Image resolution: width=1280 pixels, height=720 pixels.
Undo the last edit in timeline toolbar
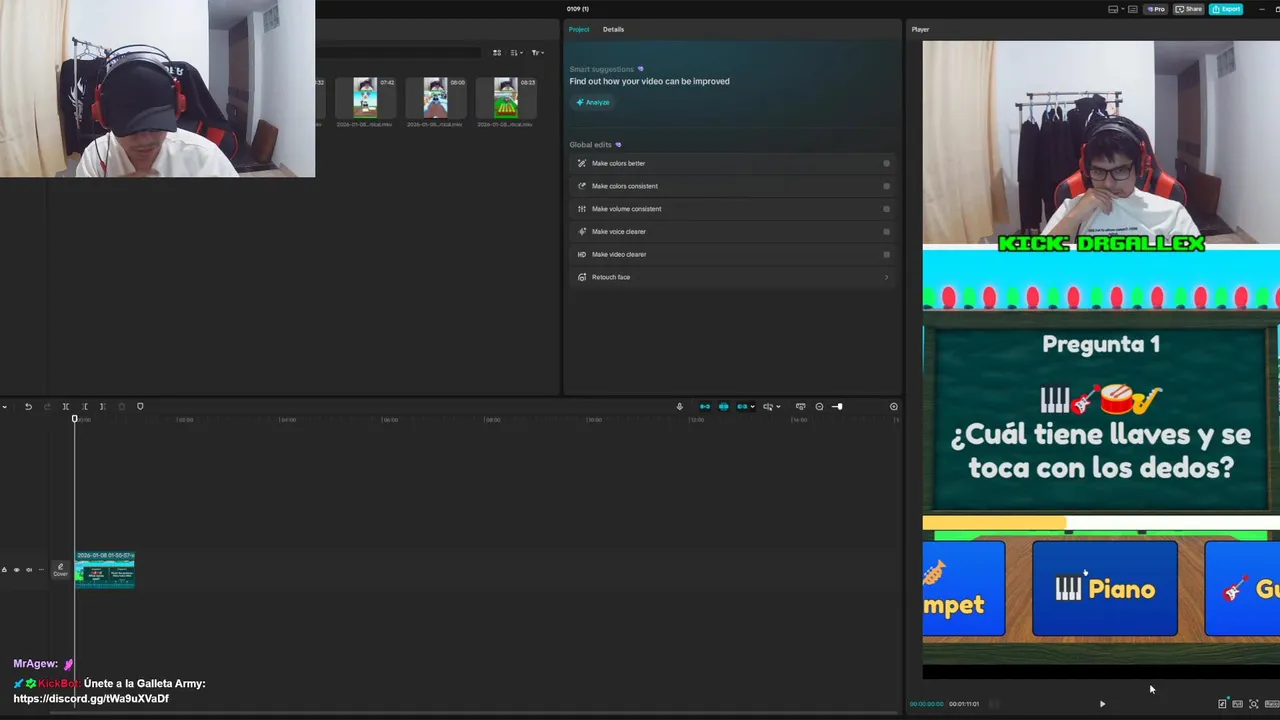28,406
